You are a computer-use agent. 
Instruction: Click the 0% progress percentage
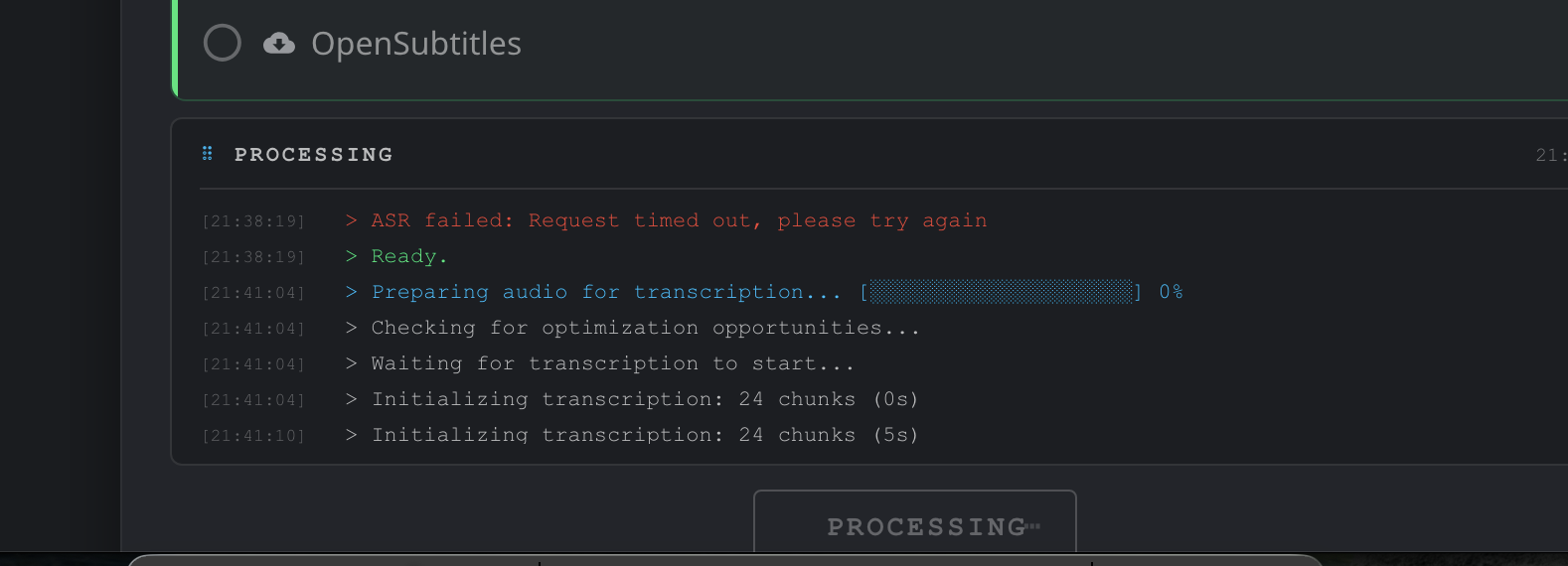[1171, 292]
